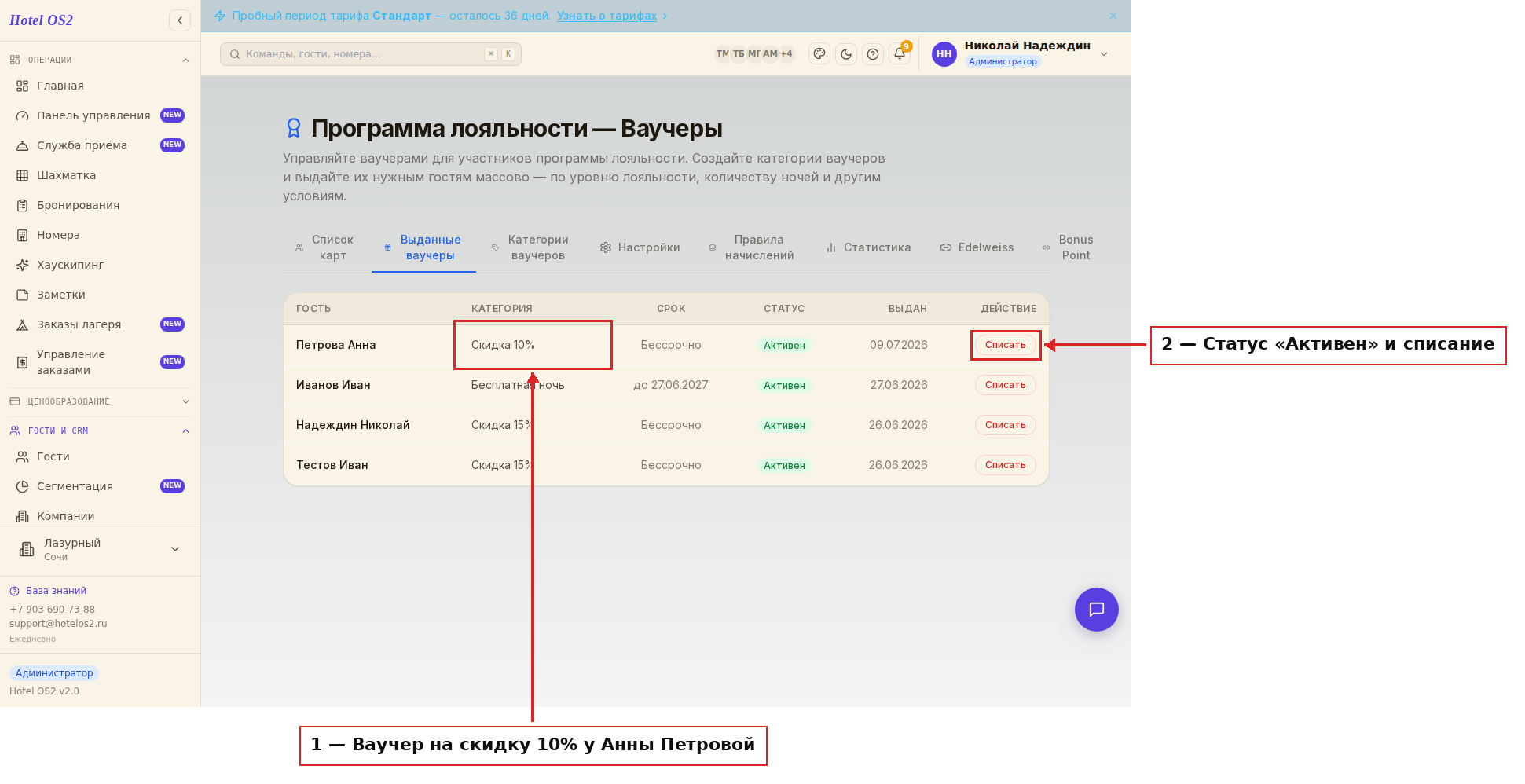Click Списать for Тестов Иван
Screen dimensions: 1525x784
pos(1006,465)
